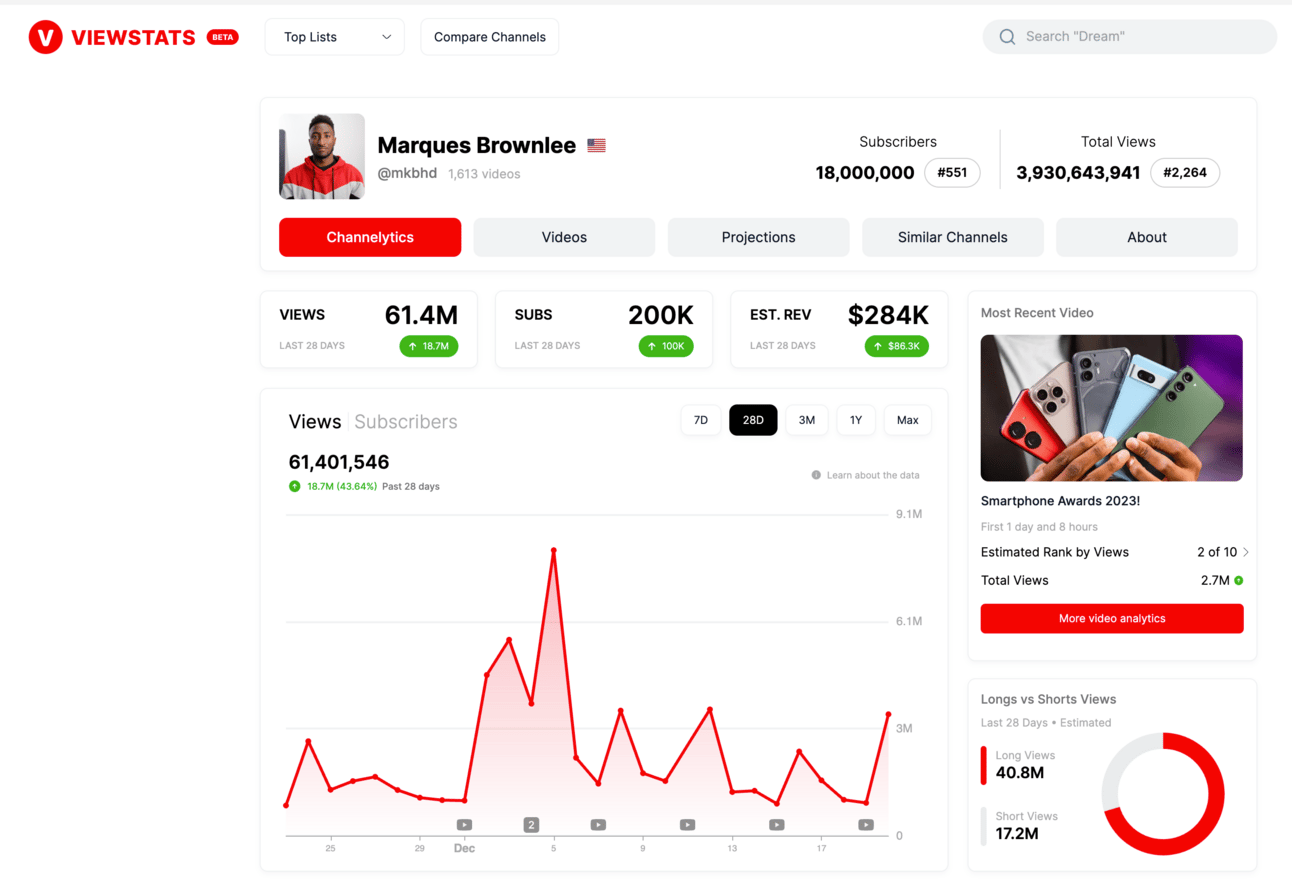Viewport: 1292px width, 881px height.
Task: Open the Smartphone Awards 2023 video thumbnail
Action: pos(1112,408)
